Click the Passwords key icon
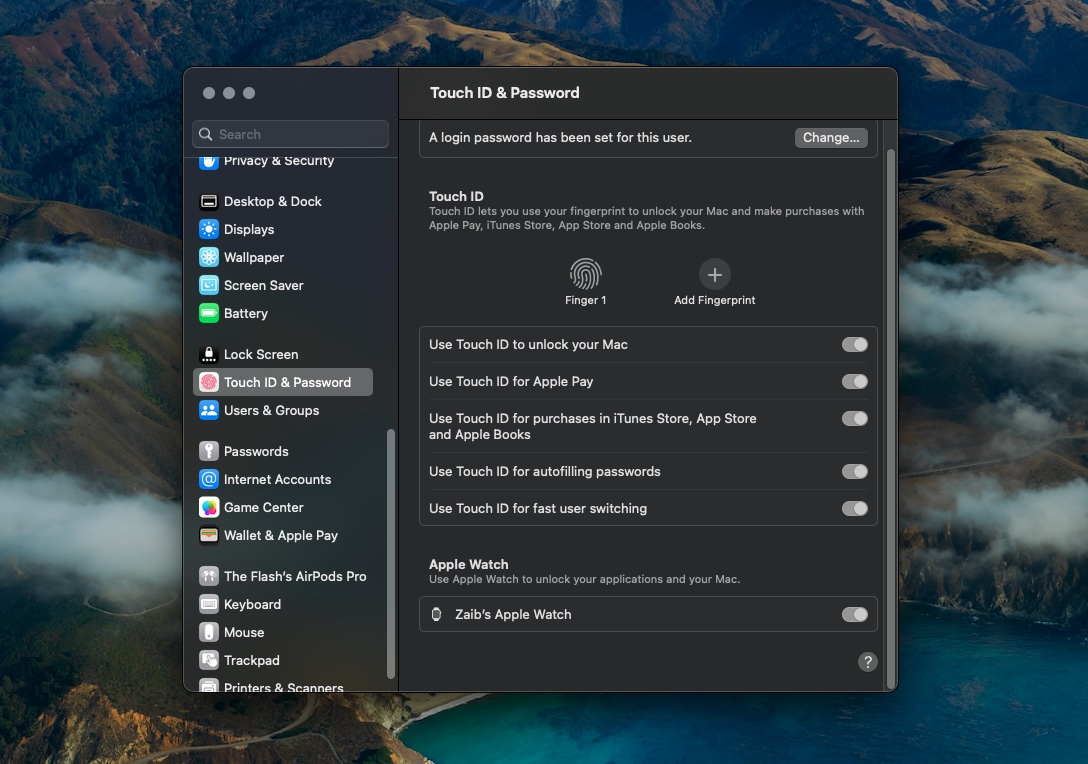The image size is (1088, 764). point(209,451)
